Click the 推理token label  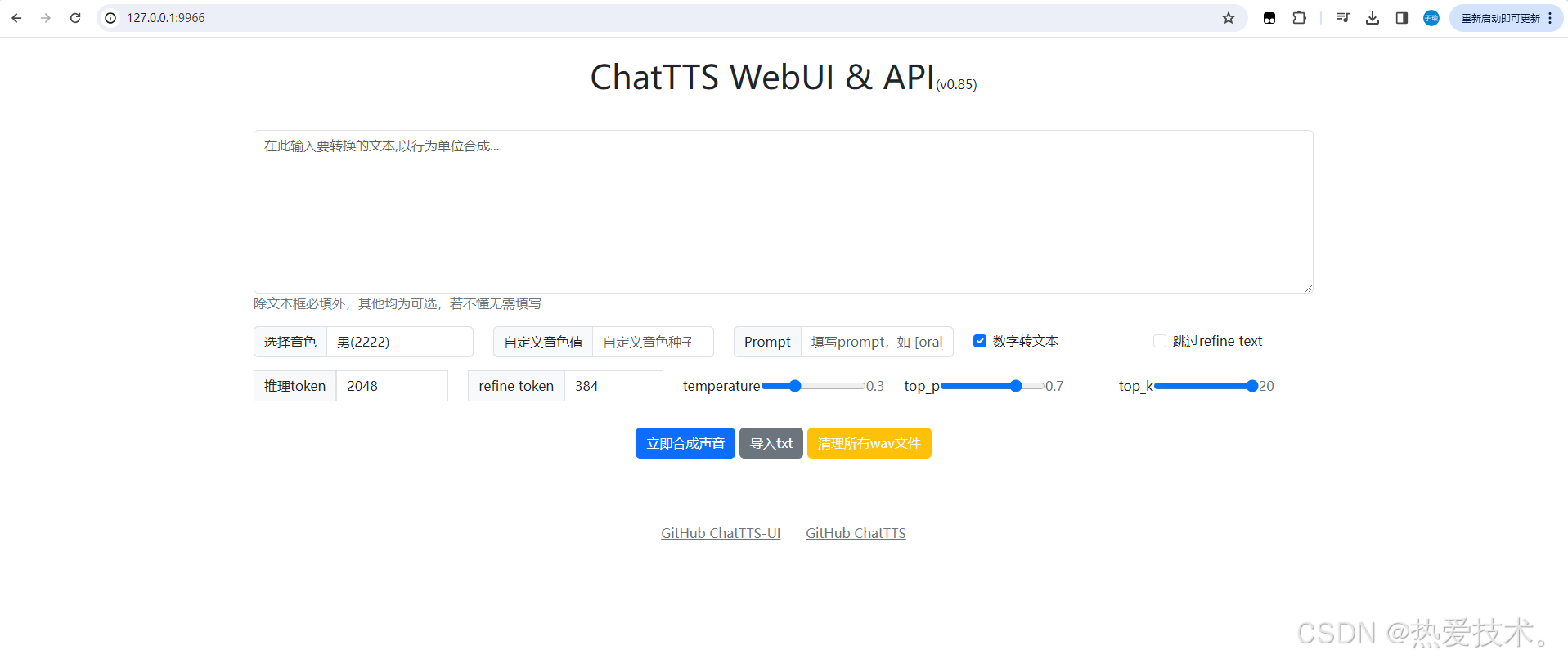click(295, 386)
